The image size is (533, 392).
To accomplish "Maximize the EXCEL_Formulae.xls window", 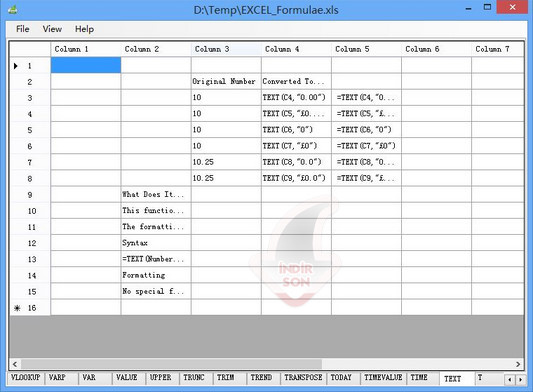I will [487, 7].
